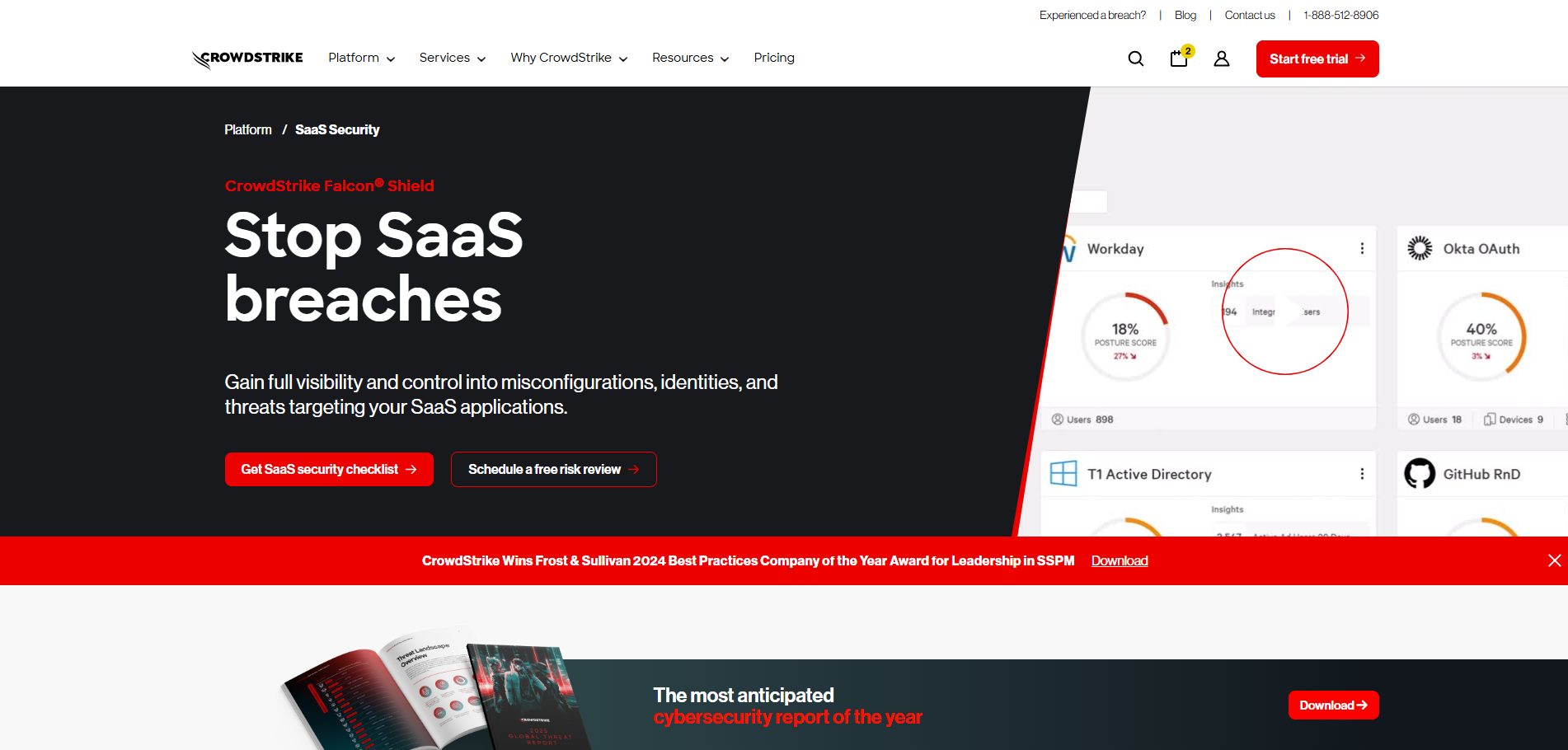Close the red award banner
The image size is (1568, 750).
point(1554,560)
